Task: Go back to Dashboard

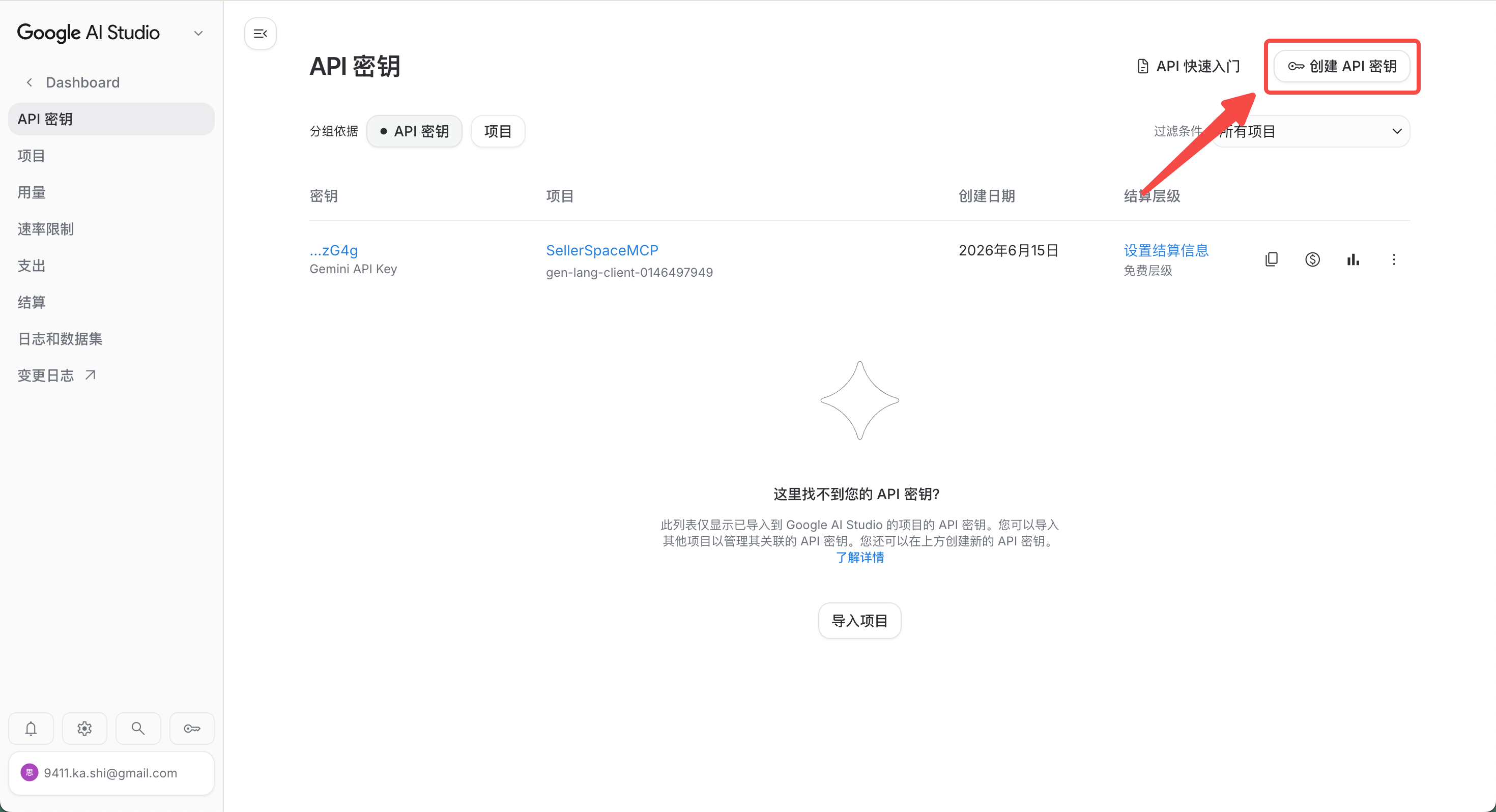Action: click(73, 82)
